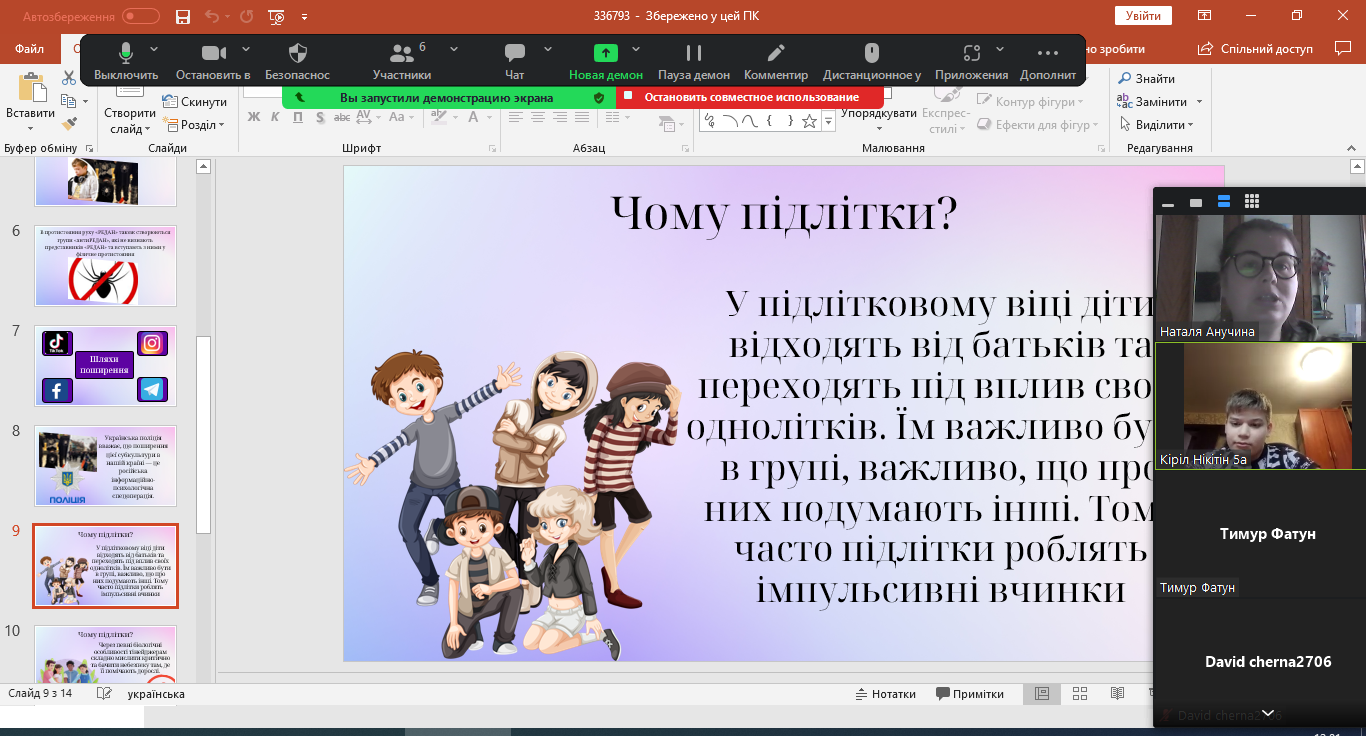Click Скинути reset slide

(x=195, y=102)
